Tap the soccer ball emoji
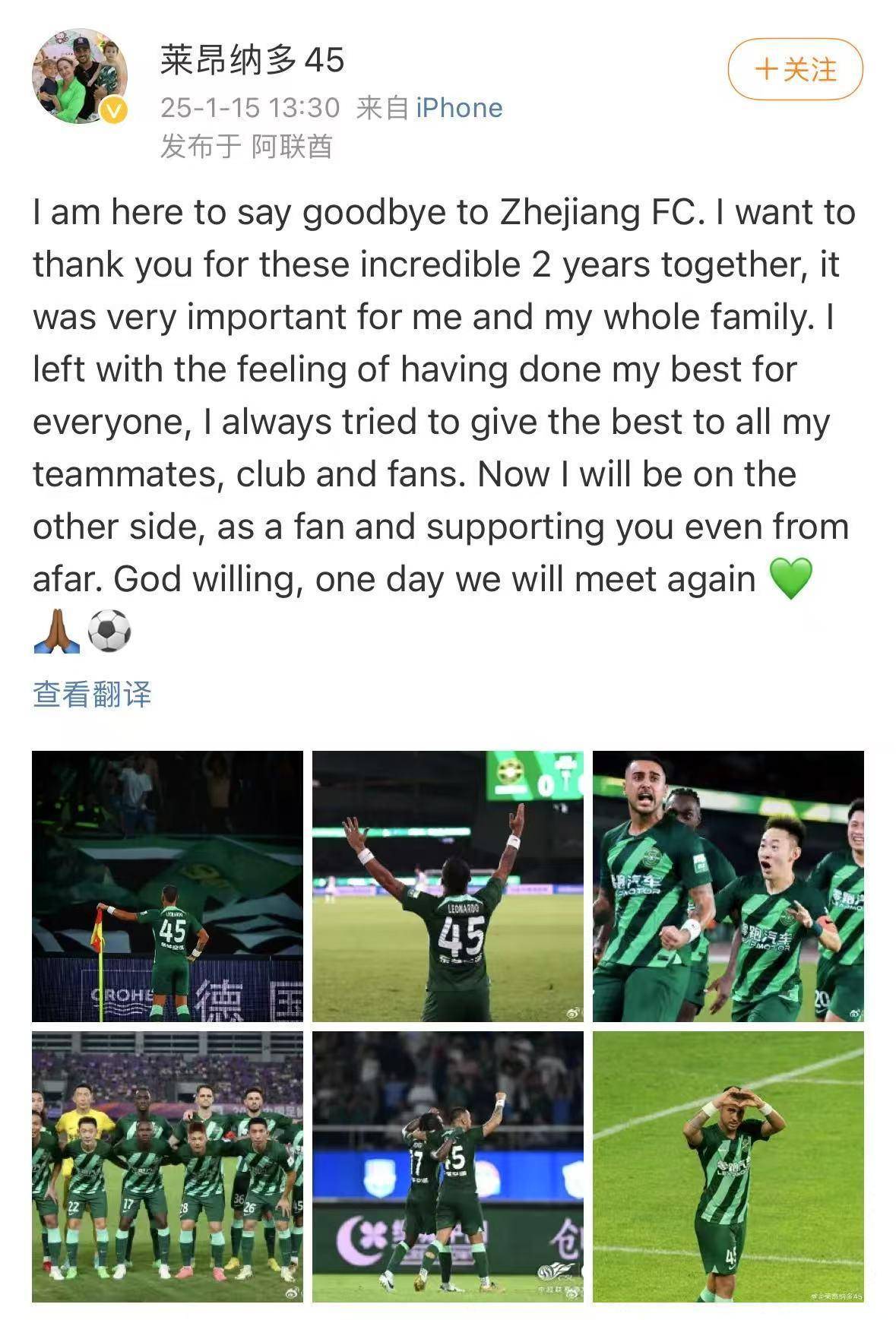 [109, 632]
